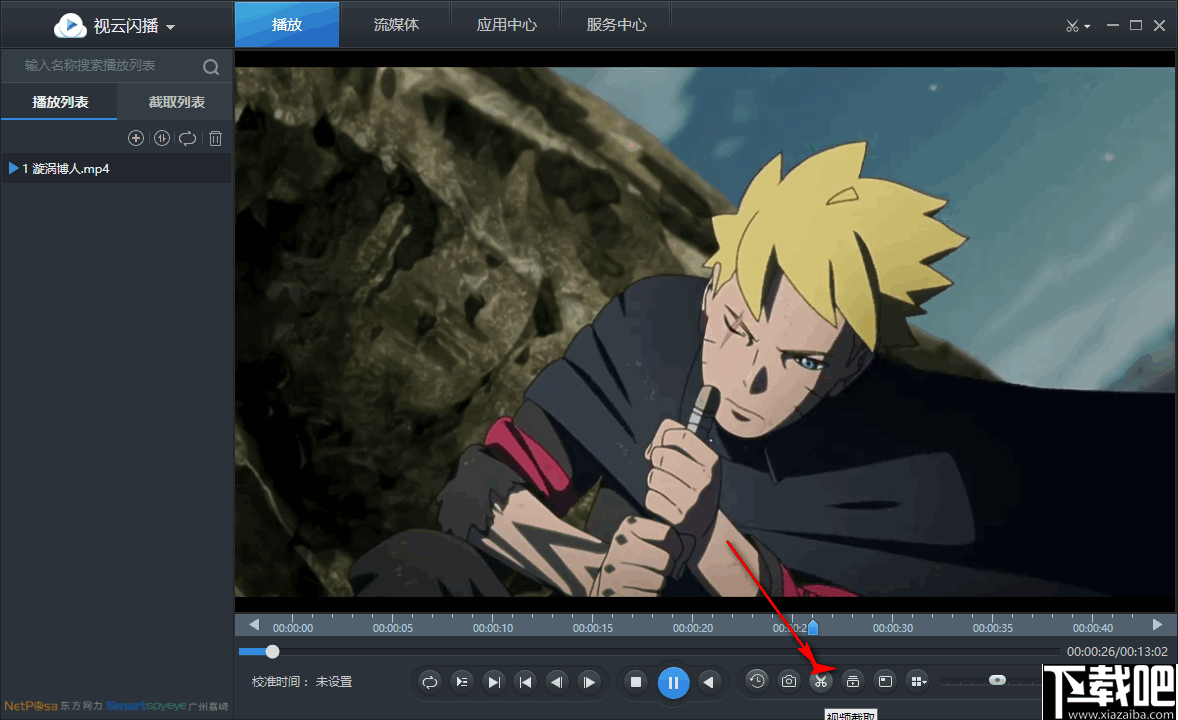1178x720 pixels.
Task: Click the blue timeline position marker
Action: (x=812, y=626)
